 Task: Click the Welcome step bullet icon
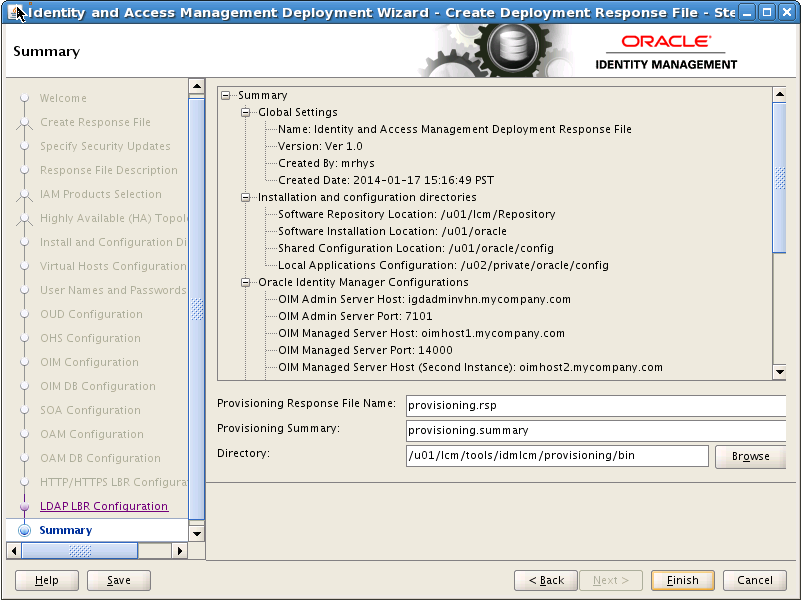[x=24, y=98]
